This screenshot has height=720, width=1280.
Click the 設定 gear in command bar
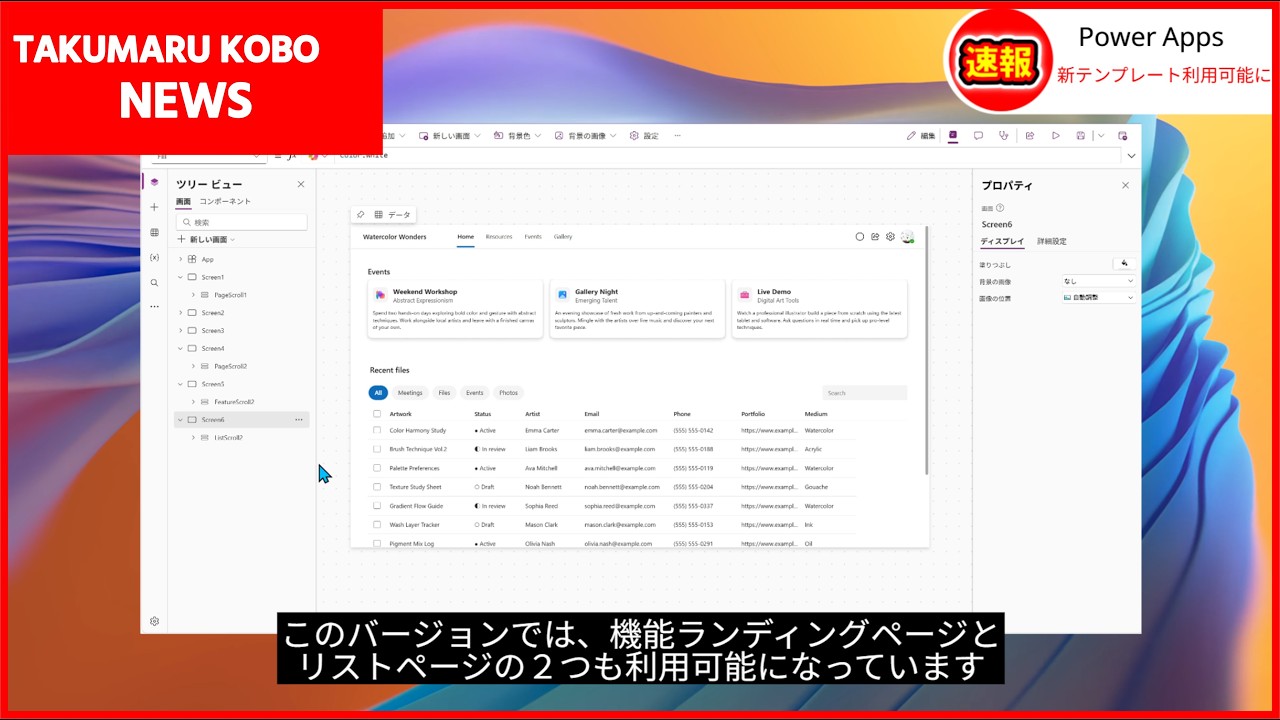tap(643, 136)
